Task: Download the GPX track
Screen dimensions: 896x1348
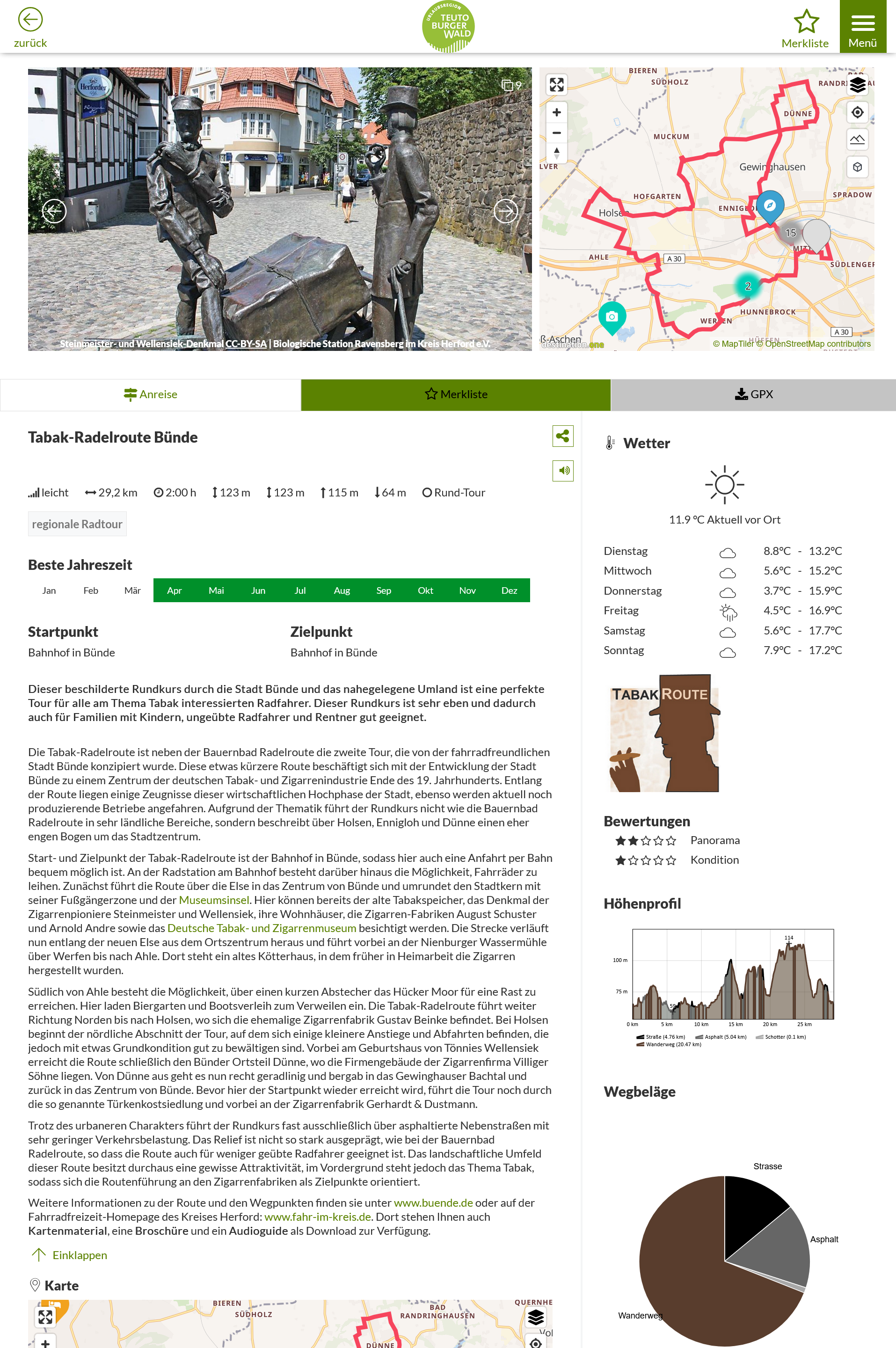Action: [753, 394]
